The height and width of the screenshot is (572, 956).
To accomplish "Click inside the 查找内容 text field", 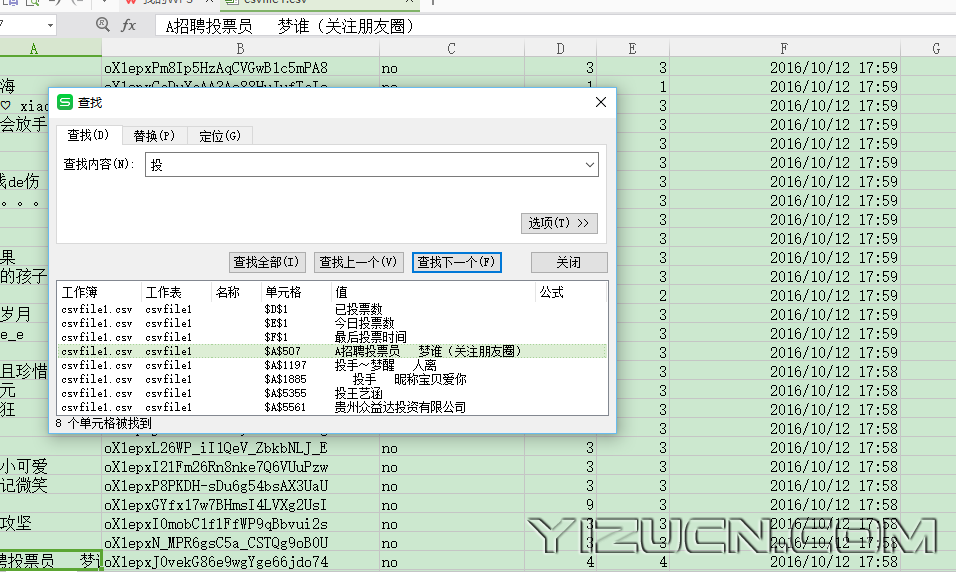I will click(x=360, y=165).
